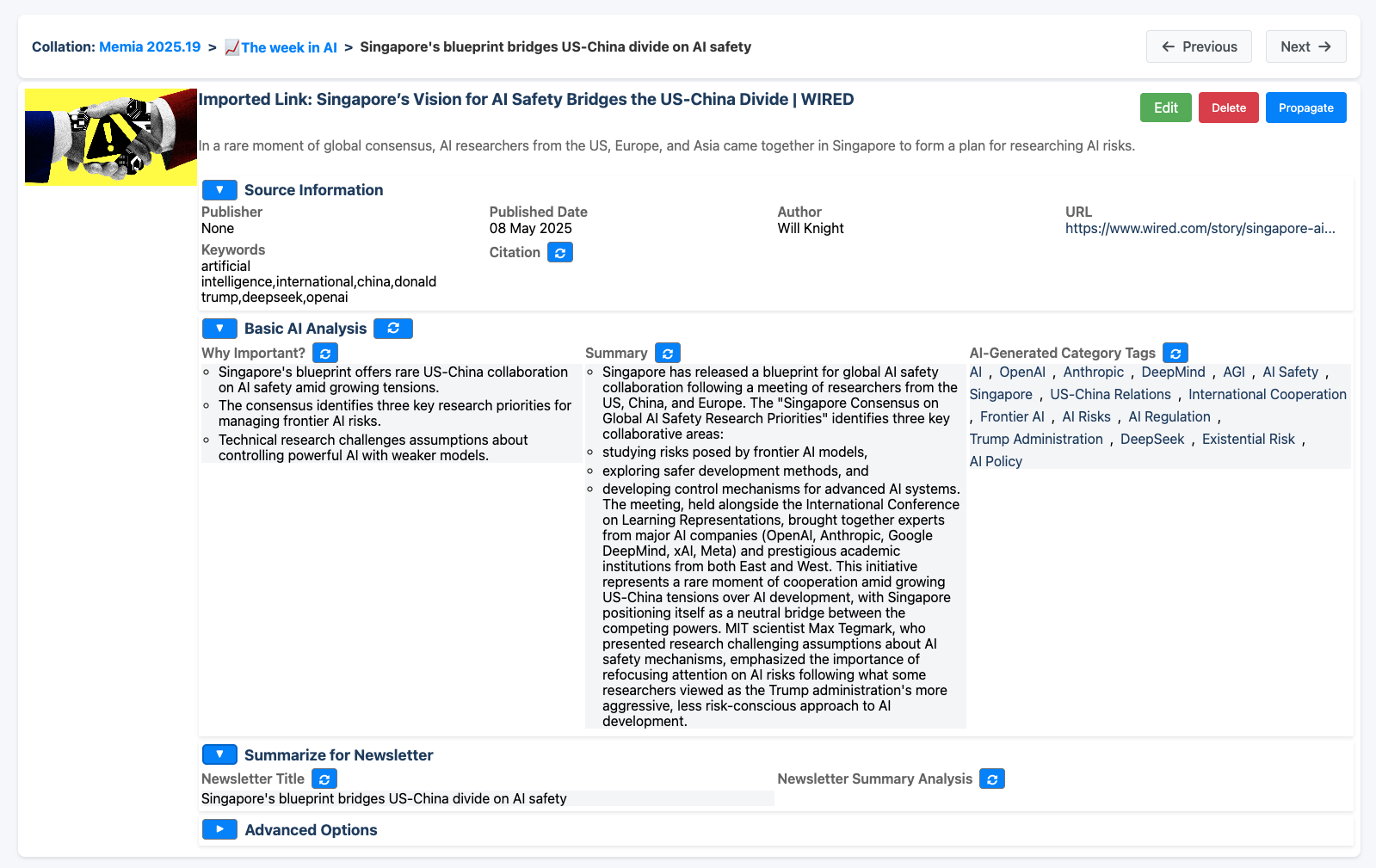Regenerate the Newsletter Title
This screenshot has height=868, width=1376.
[324, 779]
